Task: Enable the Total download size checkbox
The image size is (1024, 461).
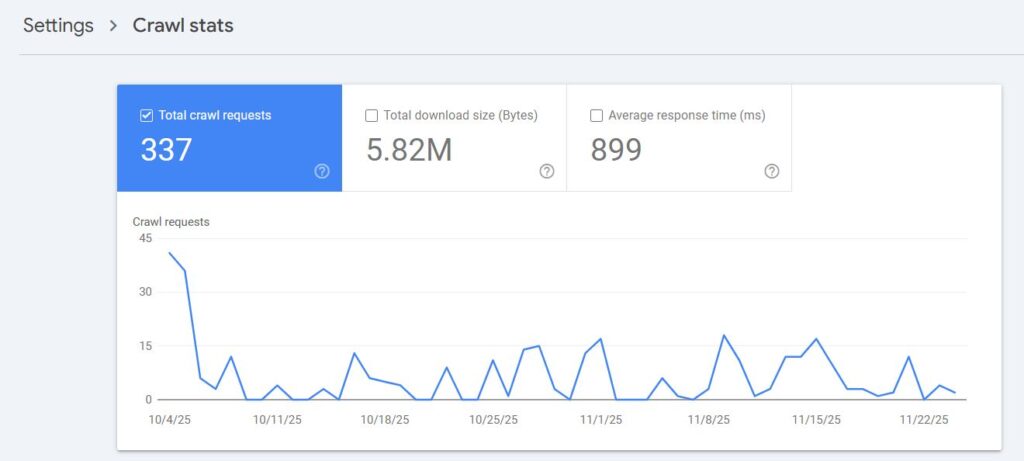Action: click(x=372, y=115)
